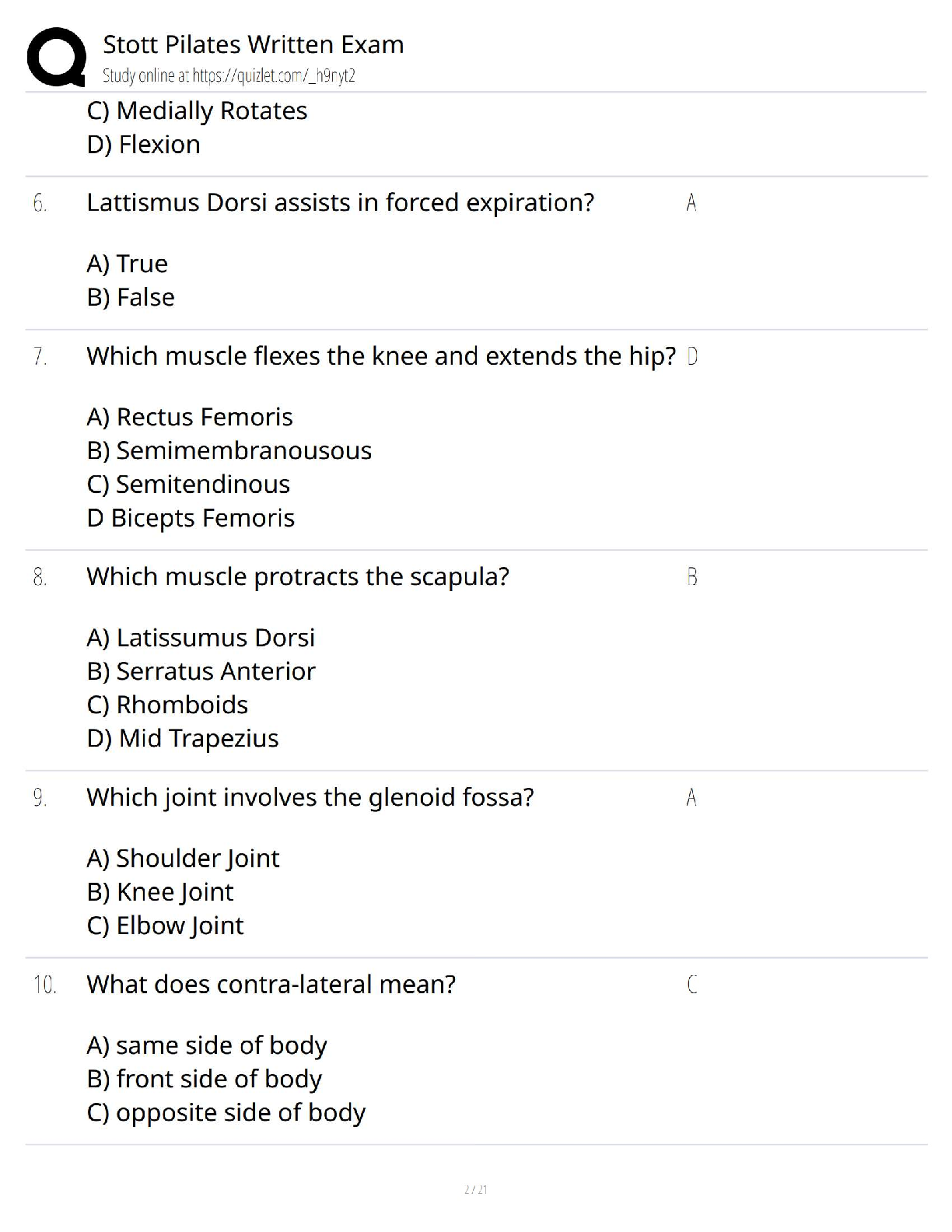Select option B) Serratus Anterior
Image resolution: width=952 pixels, height=1232 pixels.
[201, 671]
